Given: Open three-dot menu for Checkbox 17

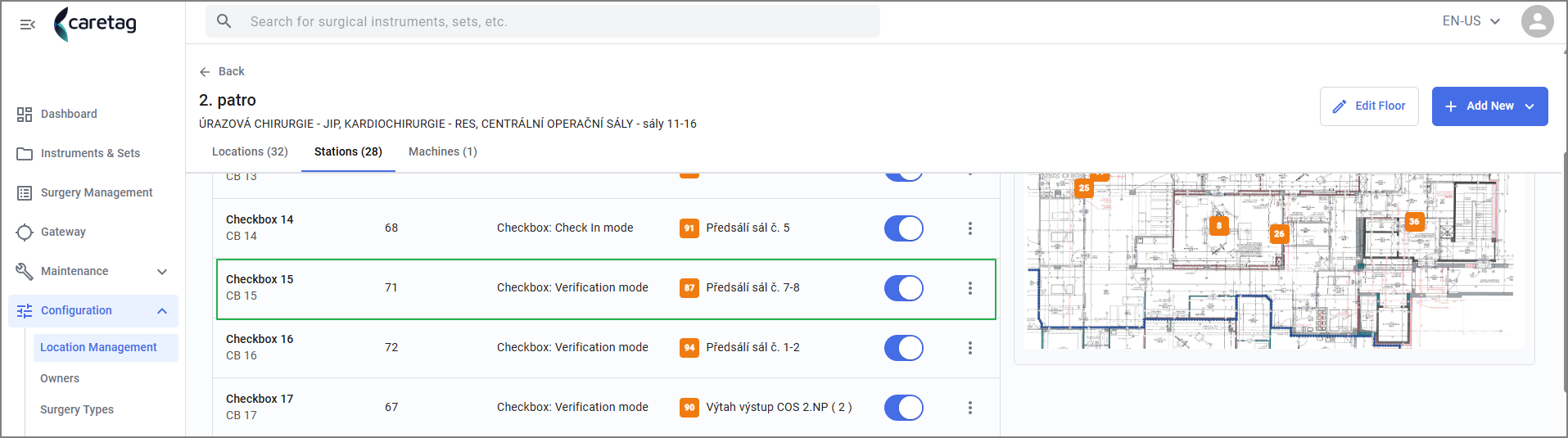Looking at the screenshot, I should click(x=970, y=408).
